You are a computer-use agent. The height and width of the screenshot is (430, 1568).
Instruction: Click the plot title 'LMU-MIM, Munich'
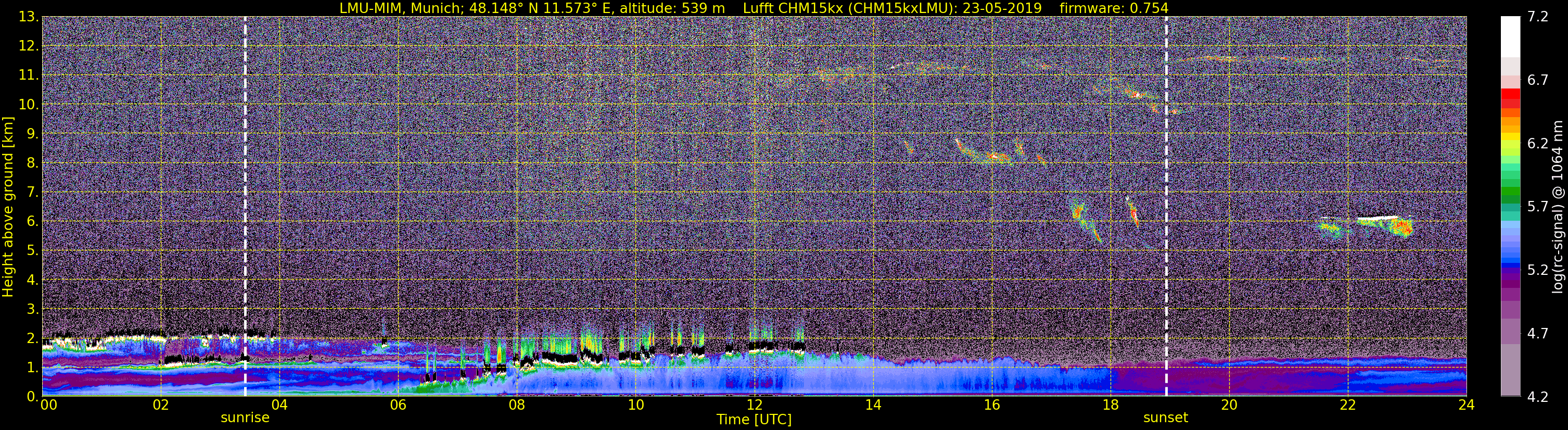(401, 8)
